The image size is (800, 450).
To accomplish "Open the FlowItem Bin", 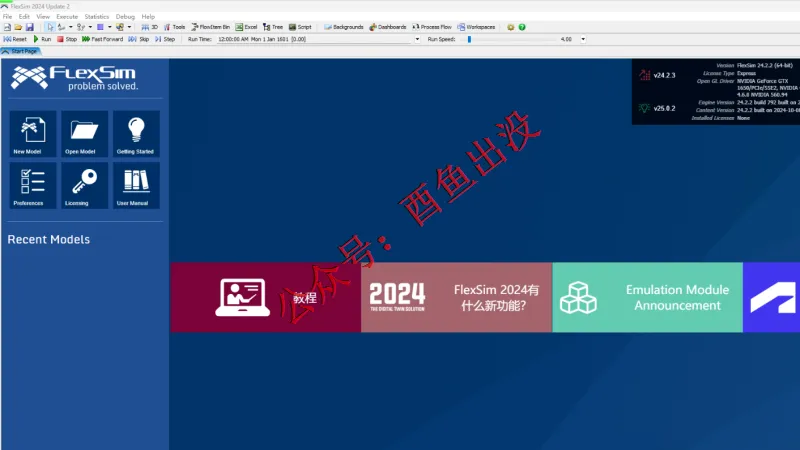I will click(210, 27).
